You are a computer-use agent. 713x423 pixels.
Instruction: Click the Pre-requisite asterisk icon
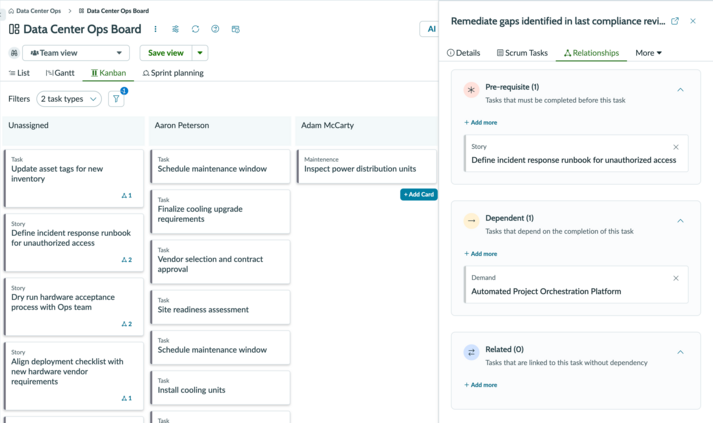coord(471,90)
